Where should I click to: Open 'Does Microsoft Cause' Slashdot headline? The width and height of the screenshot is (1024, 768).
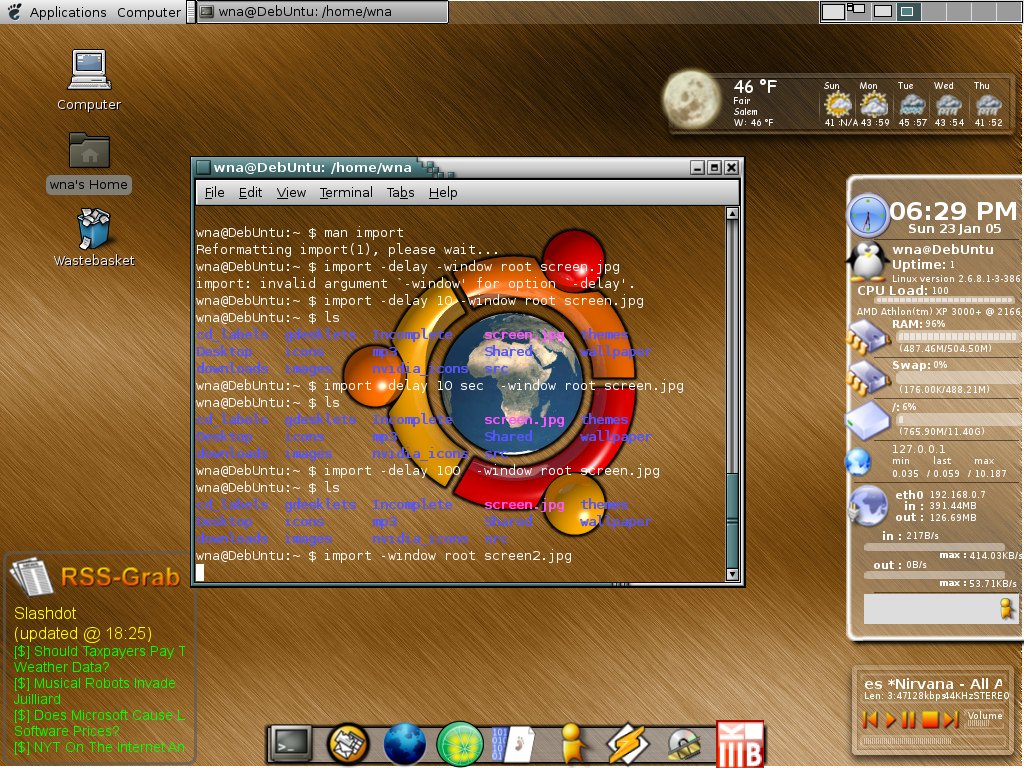(x=100, y=723)
